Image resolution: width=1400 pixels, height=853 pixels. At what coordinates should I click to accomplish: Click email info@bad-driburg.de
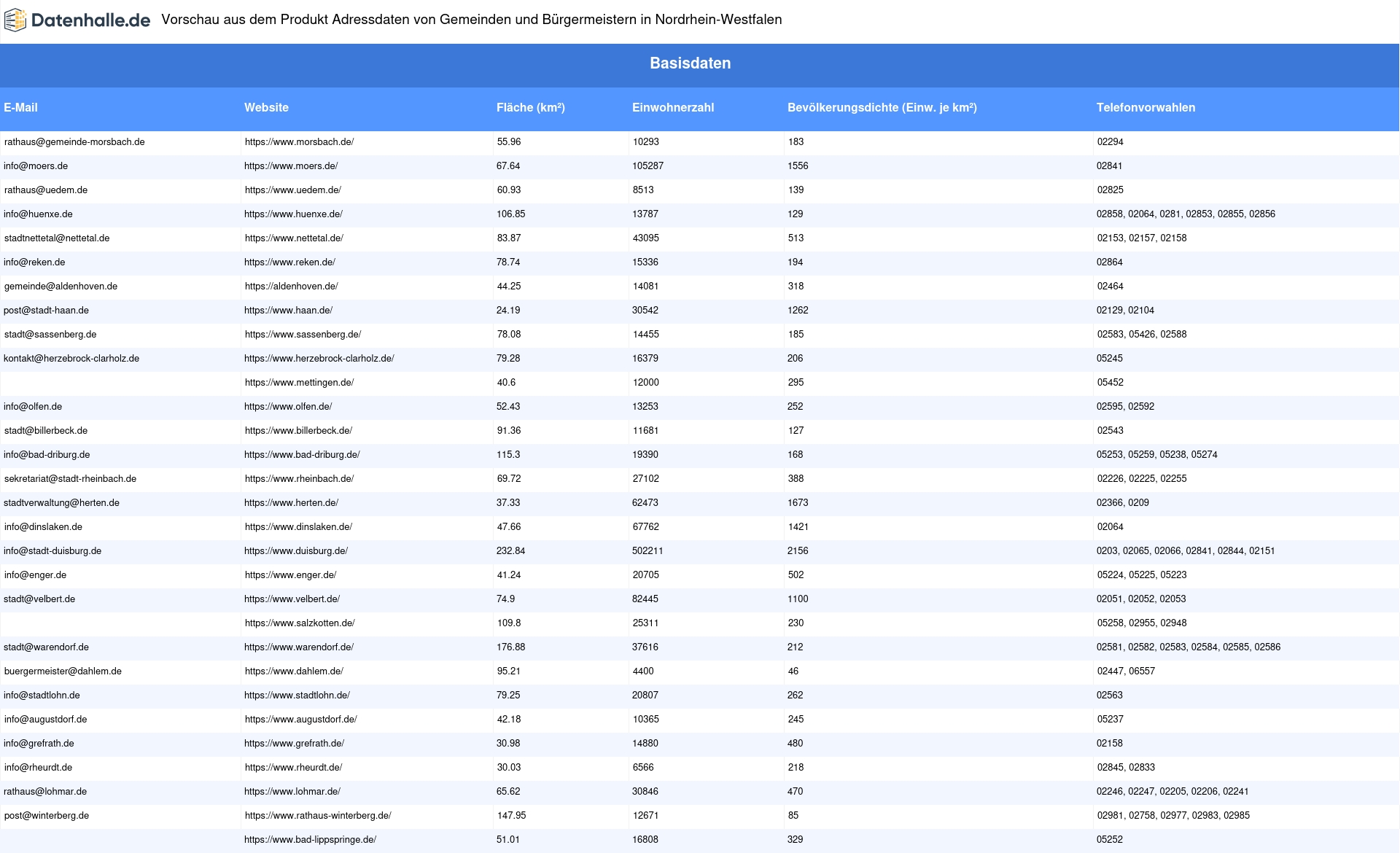coord(47,455)
